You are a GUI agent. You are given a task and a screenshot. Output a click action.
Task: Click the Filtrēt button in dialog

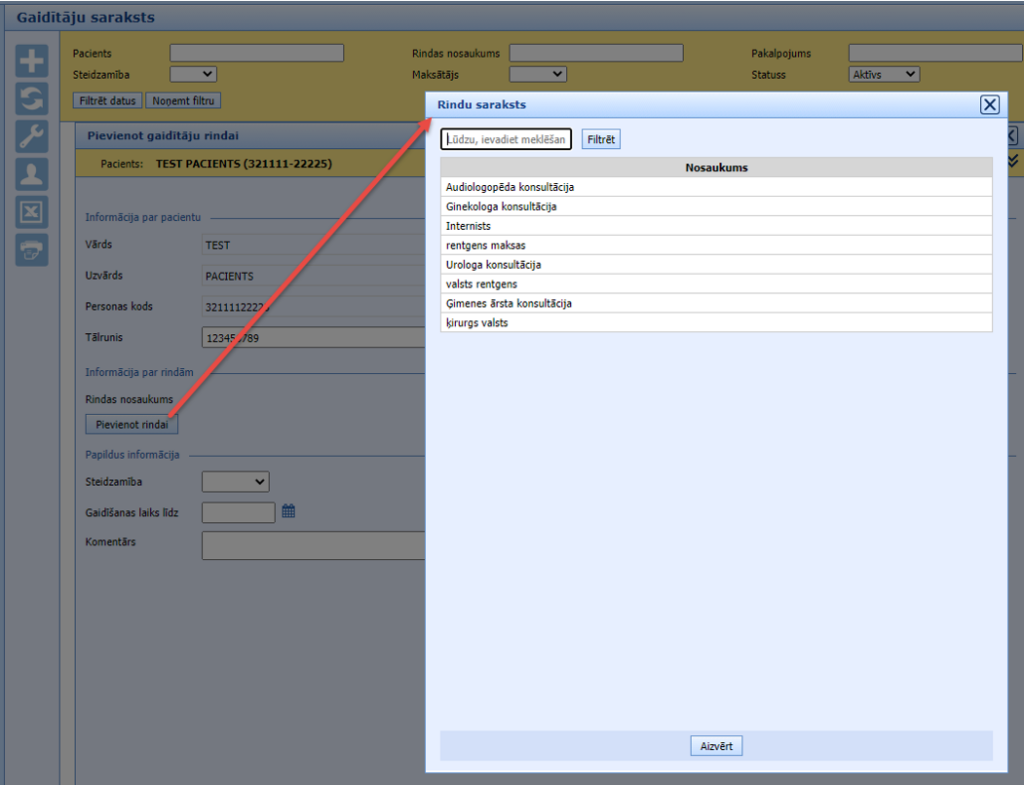pyautogui.click(x=601, y=140)
